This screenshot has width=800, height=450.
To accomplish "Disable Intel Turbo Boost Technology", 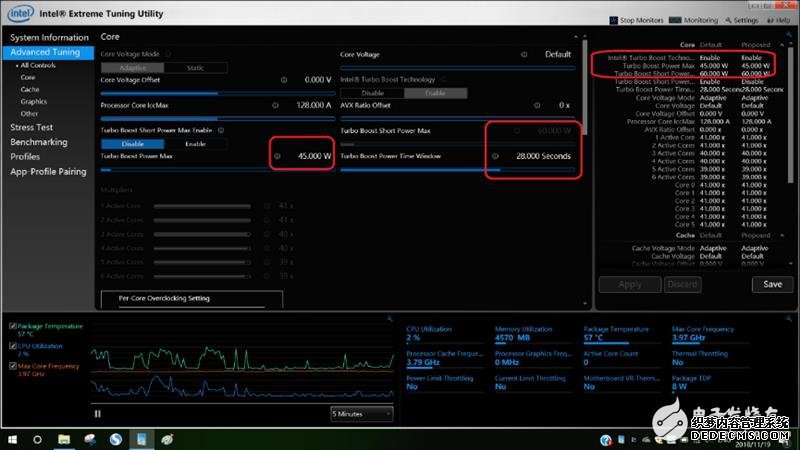I will [372, 93].
